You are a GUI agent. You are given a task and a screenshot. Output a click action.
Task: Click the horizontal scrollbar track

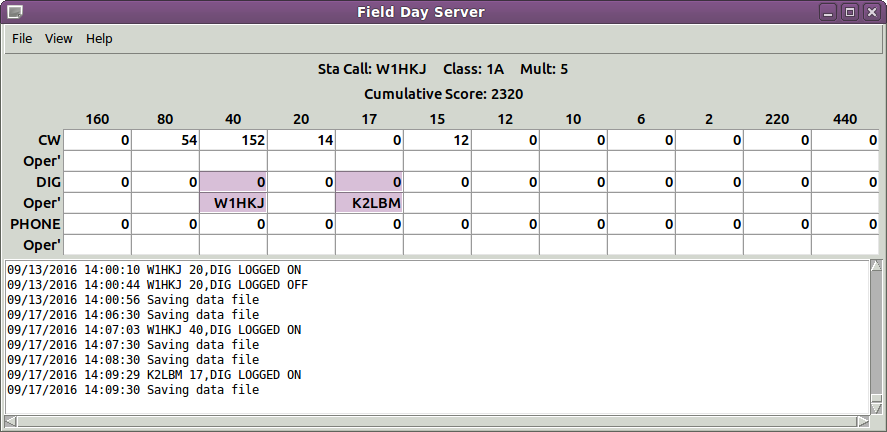[437, 421]
